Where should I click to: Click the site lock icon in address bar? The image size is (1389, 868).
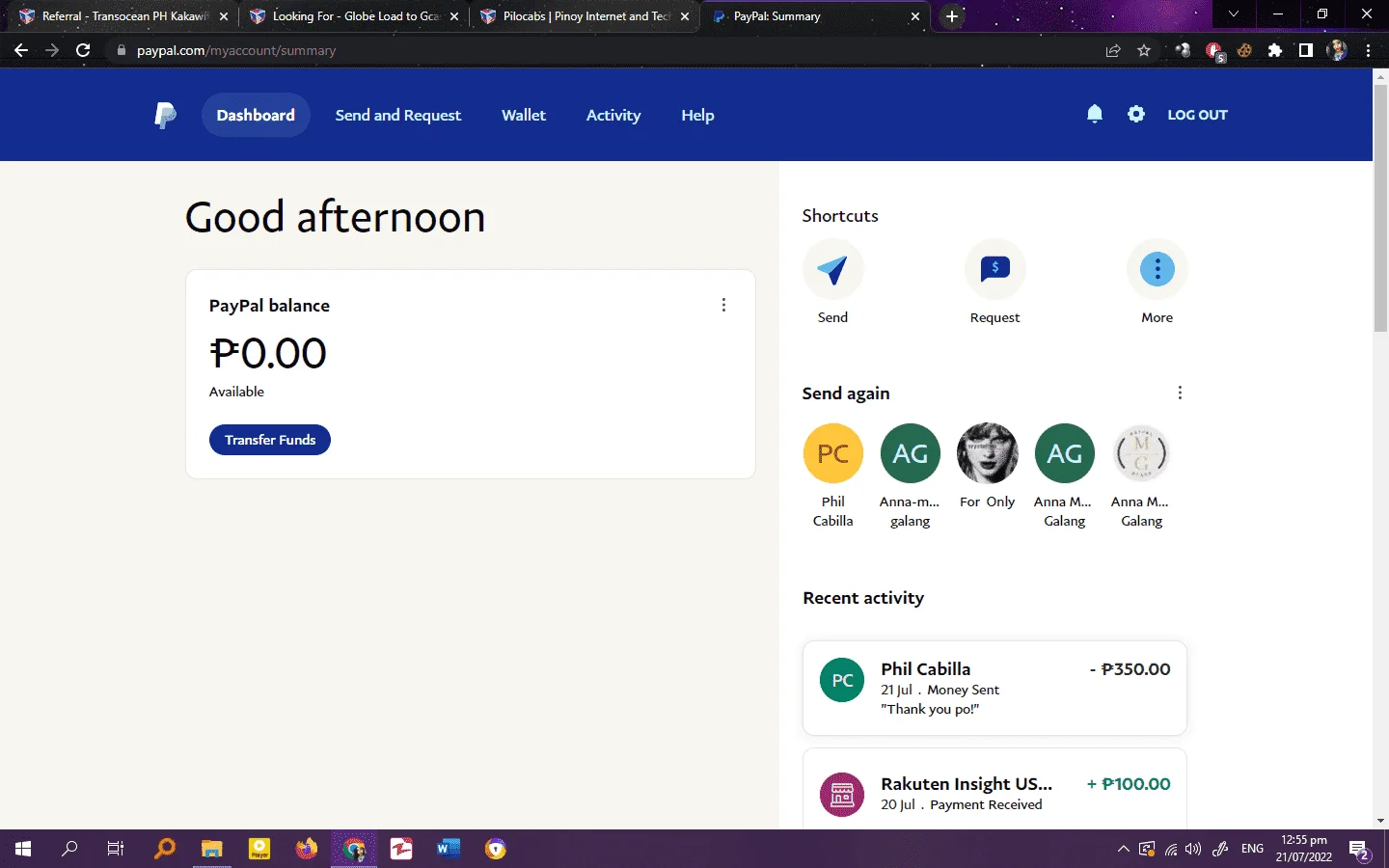(122, 50)
